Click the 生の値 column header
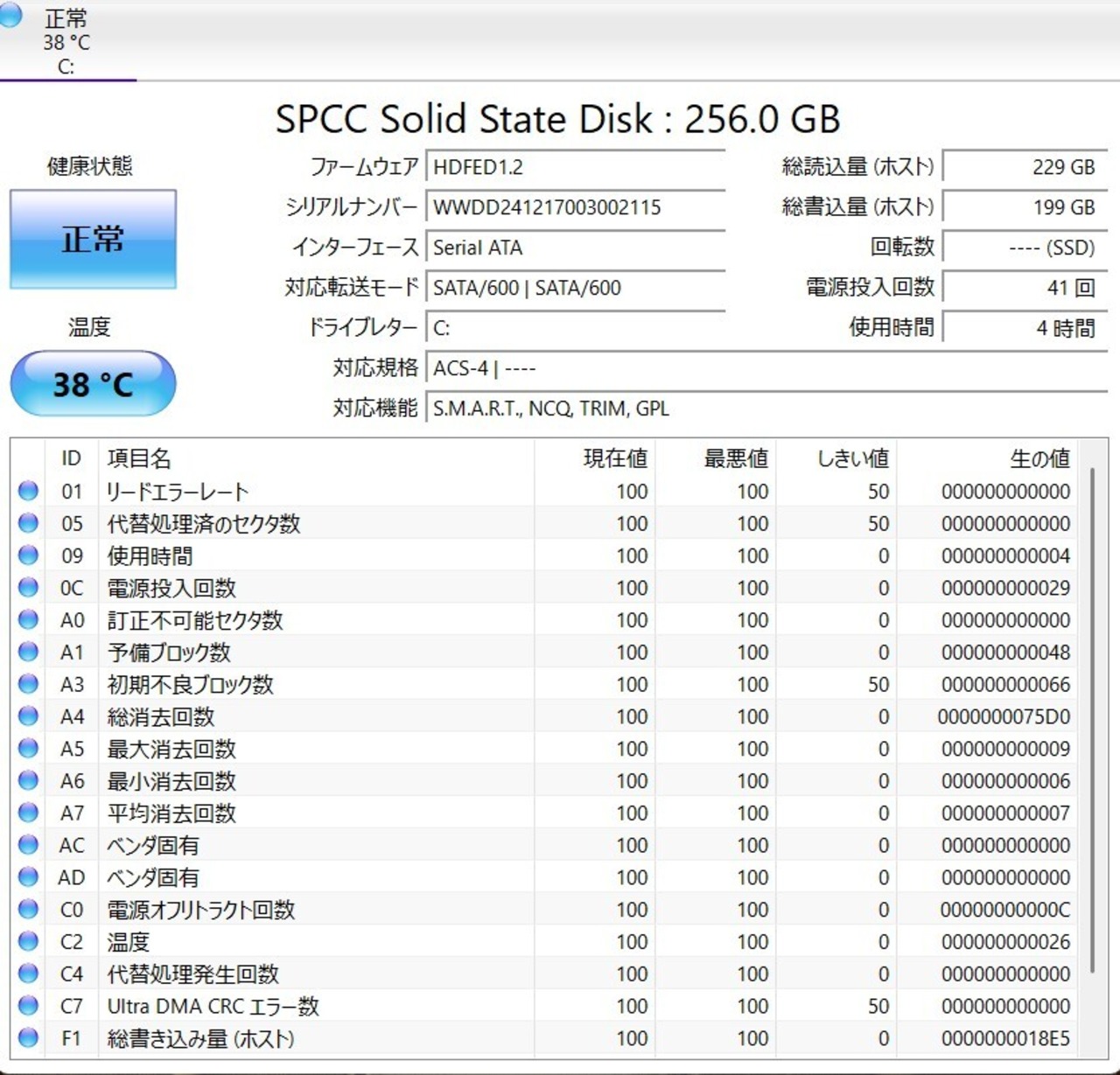 pyautogui.click(x=1039, y=458)
